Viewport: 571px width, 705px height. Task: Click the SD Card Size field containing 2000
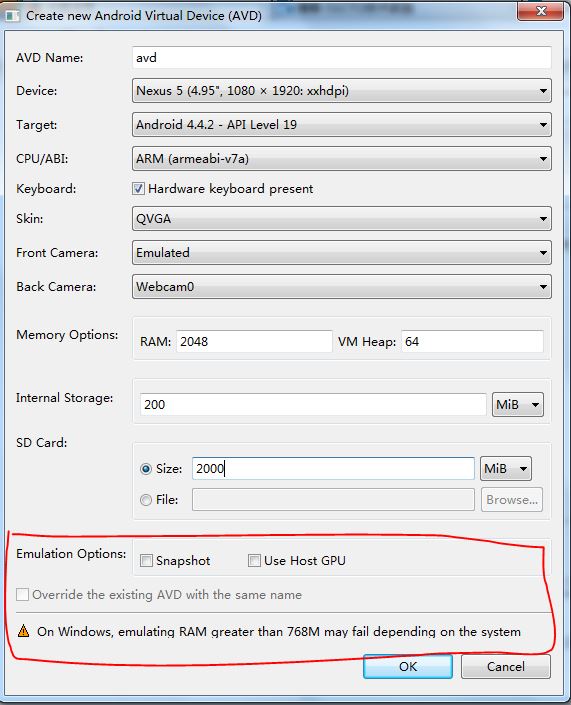click(x=333, y=469)
